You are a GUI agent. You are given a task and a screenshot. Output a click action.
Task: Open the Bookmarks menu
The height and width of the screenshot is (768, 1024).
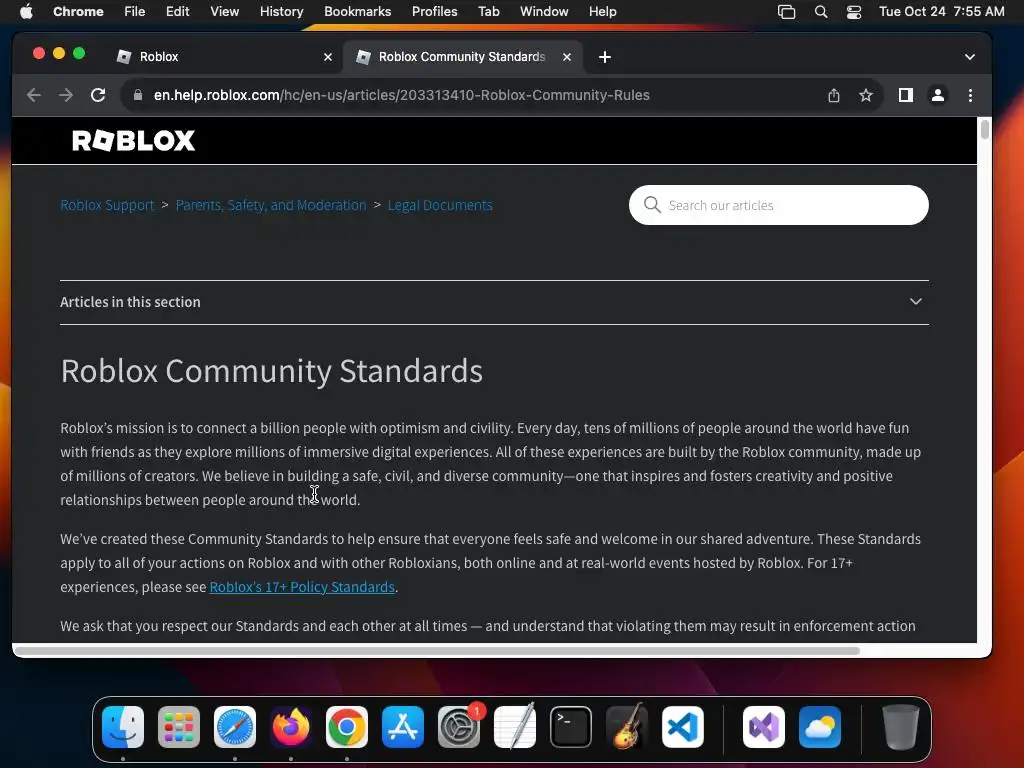[x=357, y=12]
